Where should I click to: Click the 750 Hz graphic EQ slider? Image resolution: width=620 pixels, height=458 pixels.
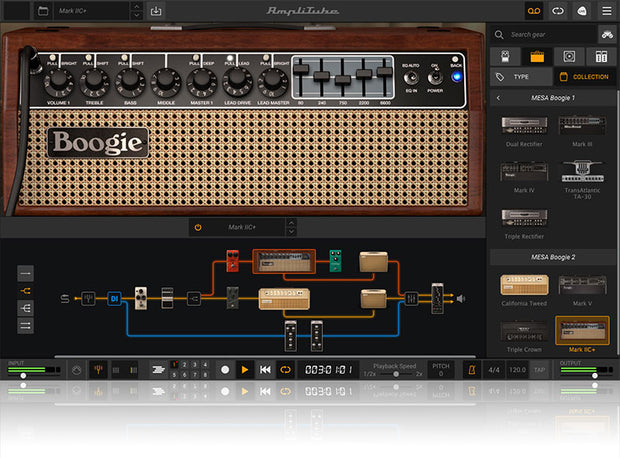point(342,79)
